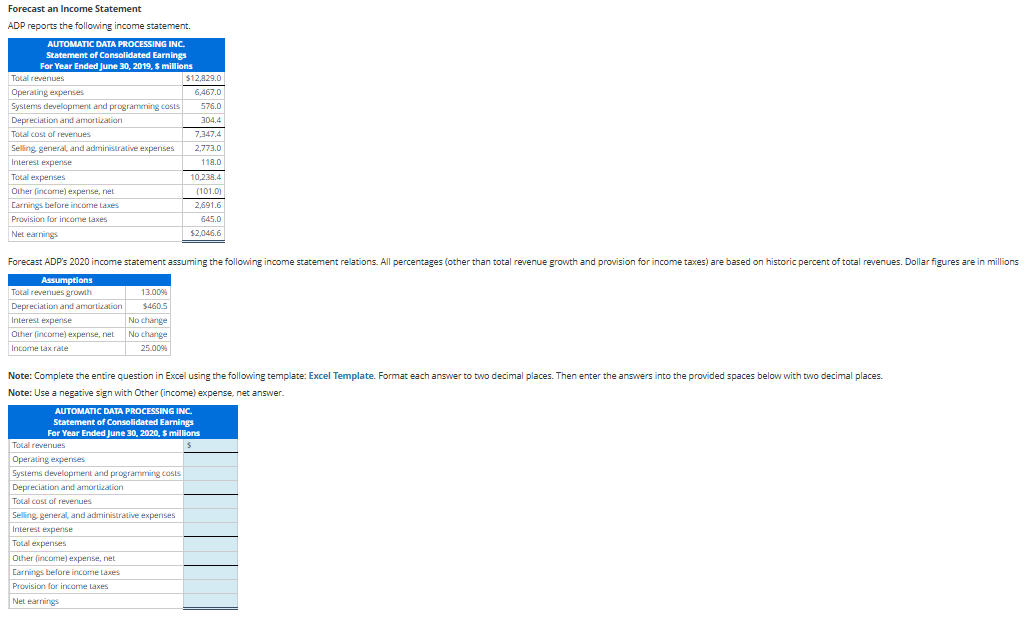Click the 2020 Depreciation and amortization input field
The width and height of the screenshot is (1028, 623).
tap(210, 487)
